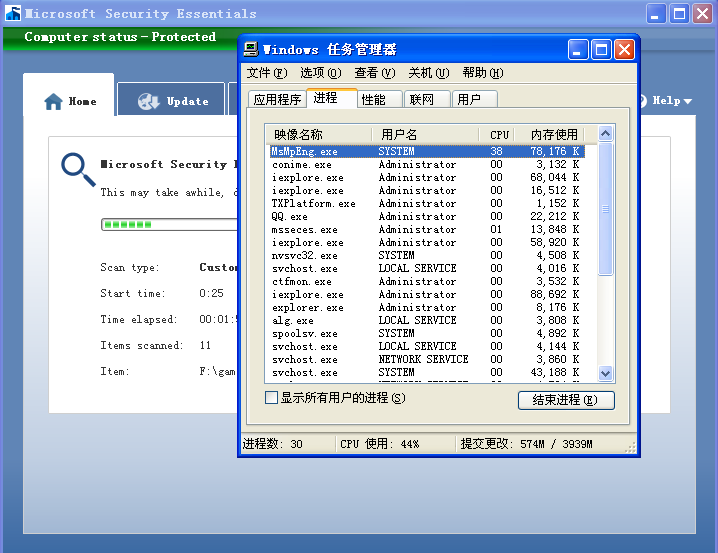The width and height of the screenshot is (718, 553).
Task: Sort by the CPU column header
Action: (497, 135)
